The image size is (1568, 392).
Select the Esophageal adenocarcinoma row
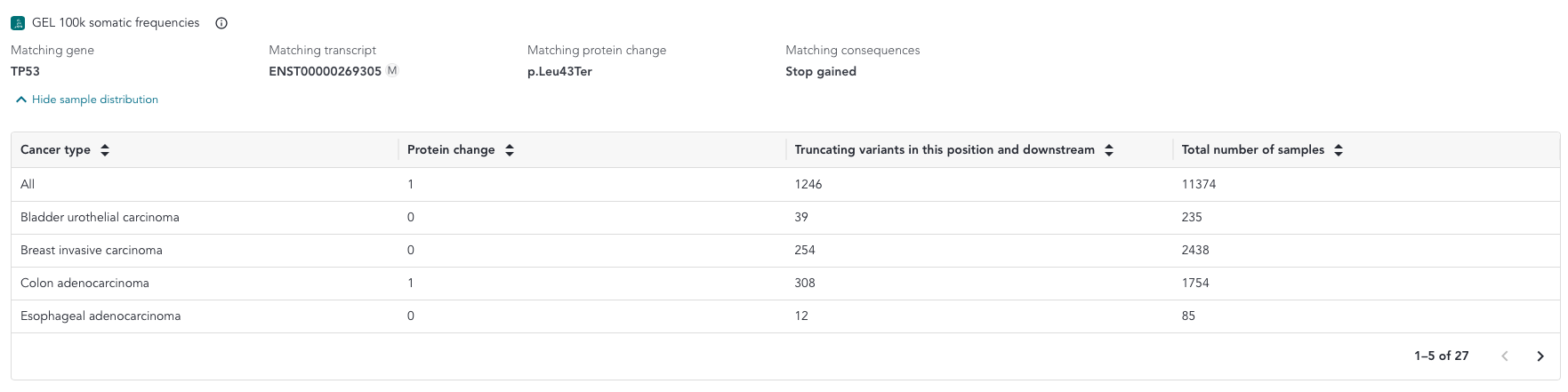tap(785, 316)
